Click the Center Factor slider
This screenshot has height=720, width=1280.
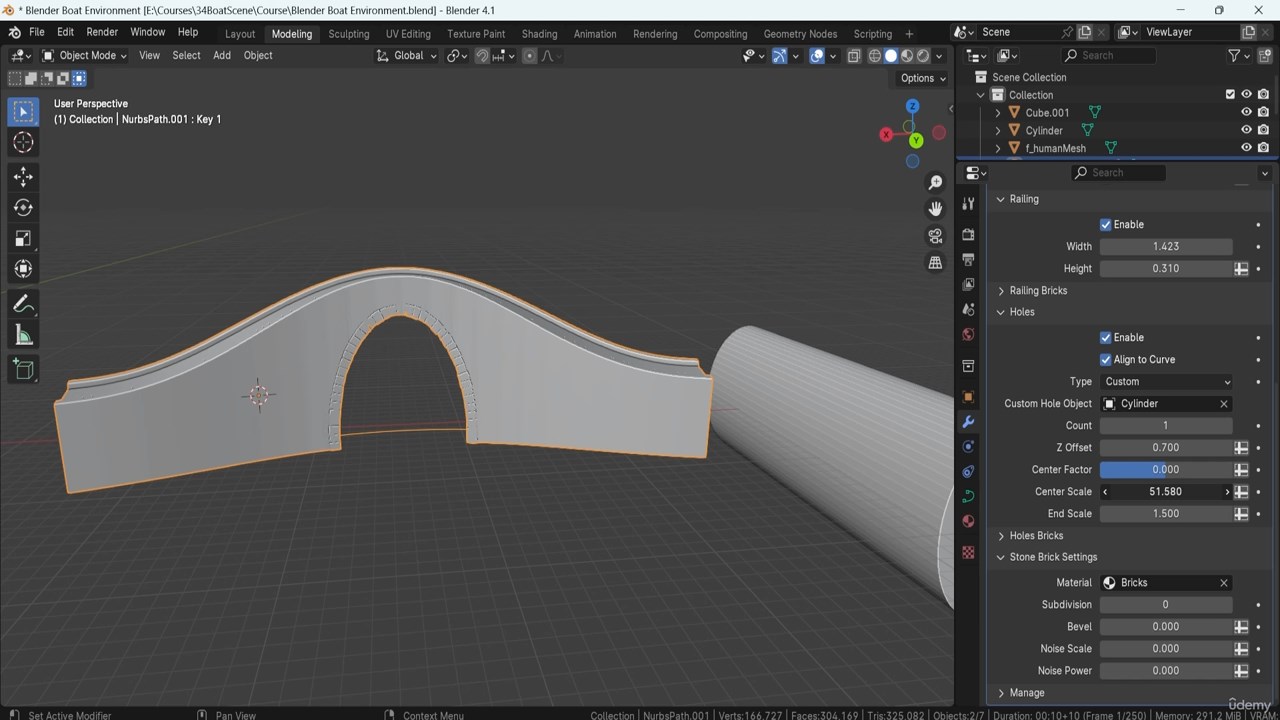pos(1166,470)
